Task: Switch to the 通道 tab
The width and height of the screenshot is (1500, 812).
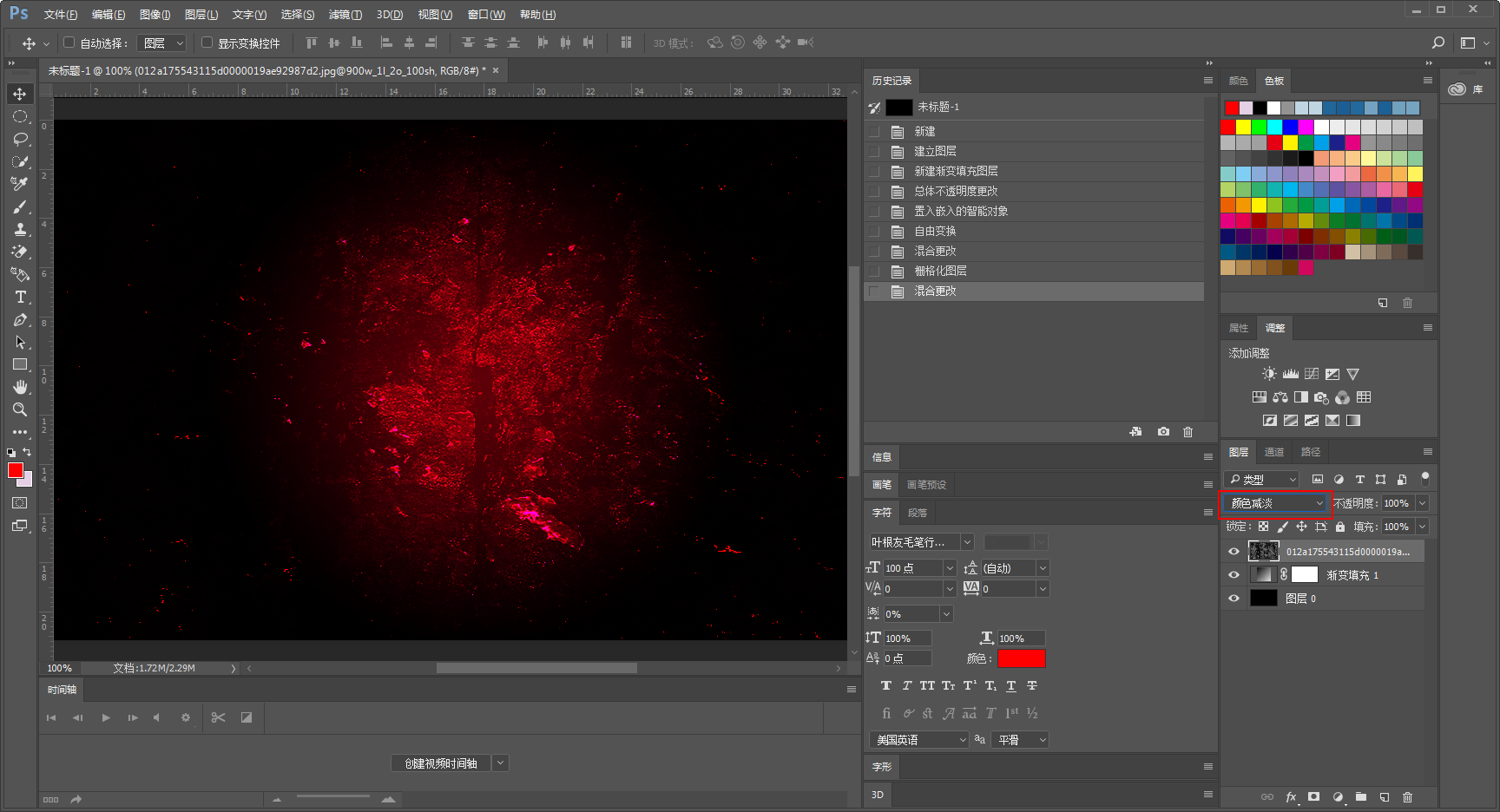Action: pos(1274,452)
